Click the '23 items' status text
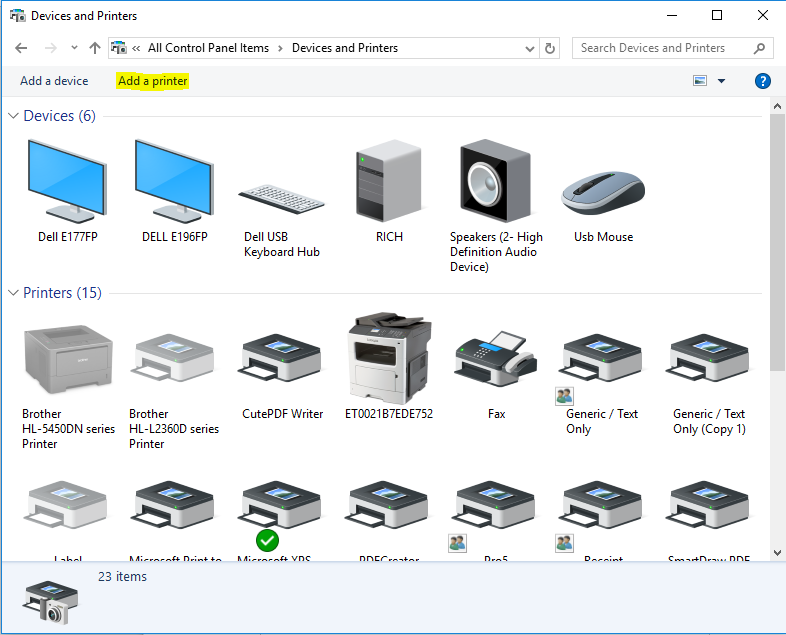Image resolution: width=786 pixels, height=635 pixels. (122, 576)
